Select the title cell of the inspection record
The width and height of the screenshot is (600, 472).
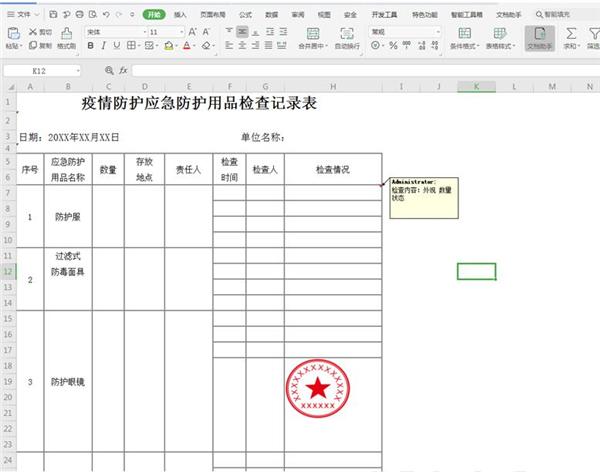pyautogui.click(x=199, y=103)
